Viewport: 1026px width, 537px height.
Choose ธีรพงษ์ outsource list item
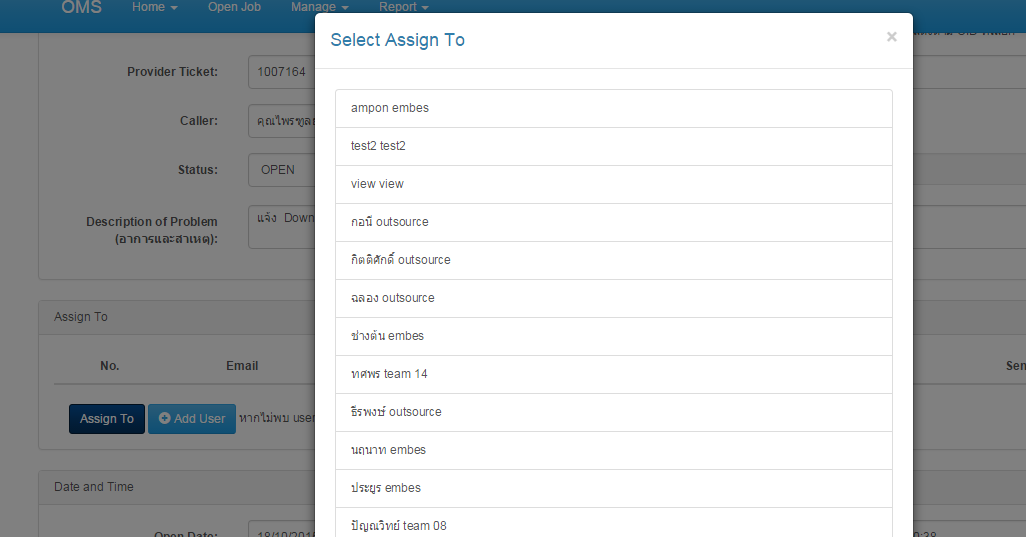614,412
